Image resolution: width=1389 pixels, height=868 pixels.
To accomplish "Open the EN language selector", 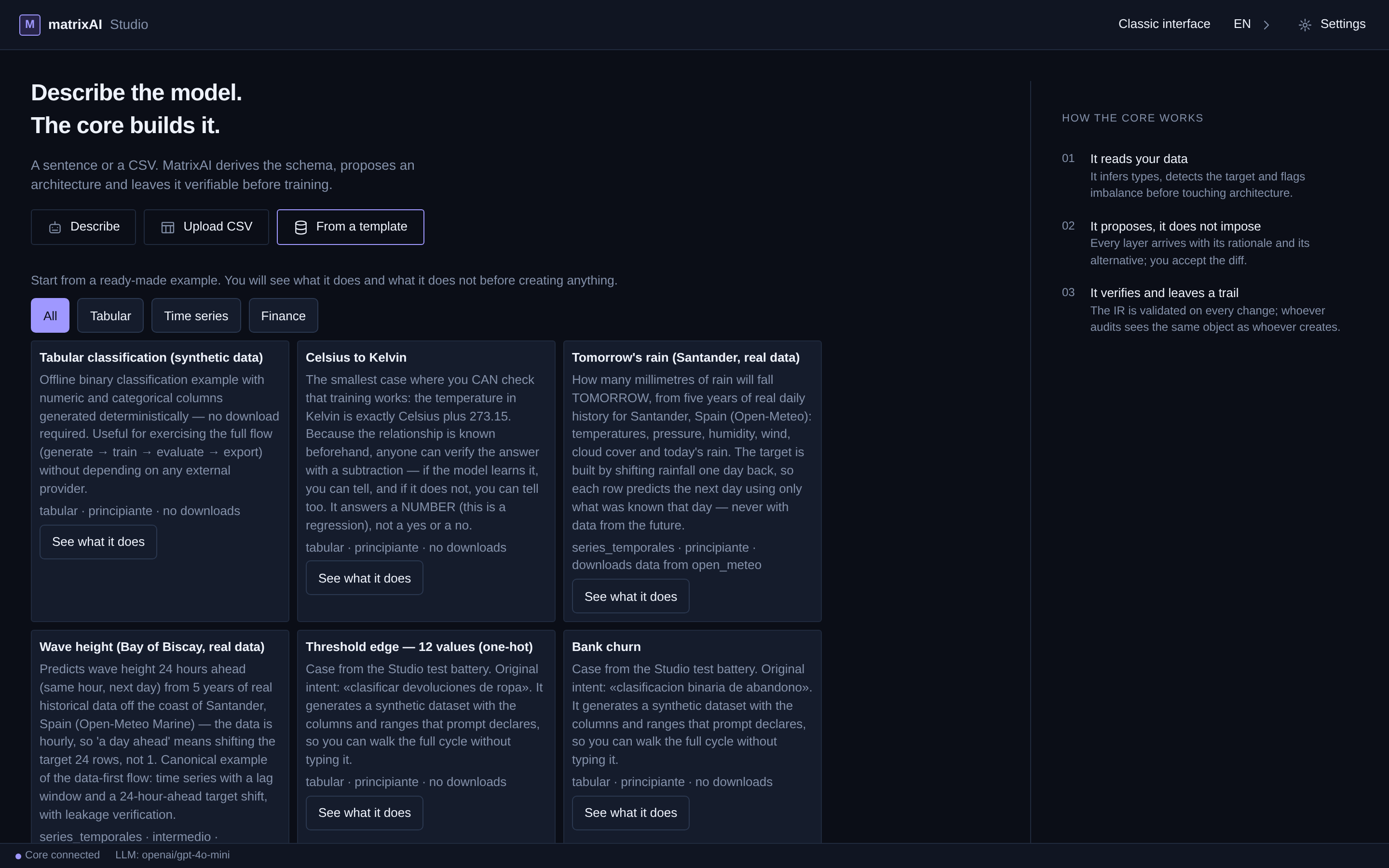I will point(1241,24).
